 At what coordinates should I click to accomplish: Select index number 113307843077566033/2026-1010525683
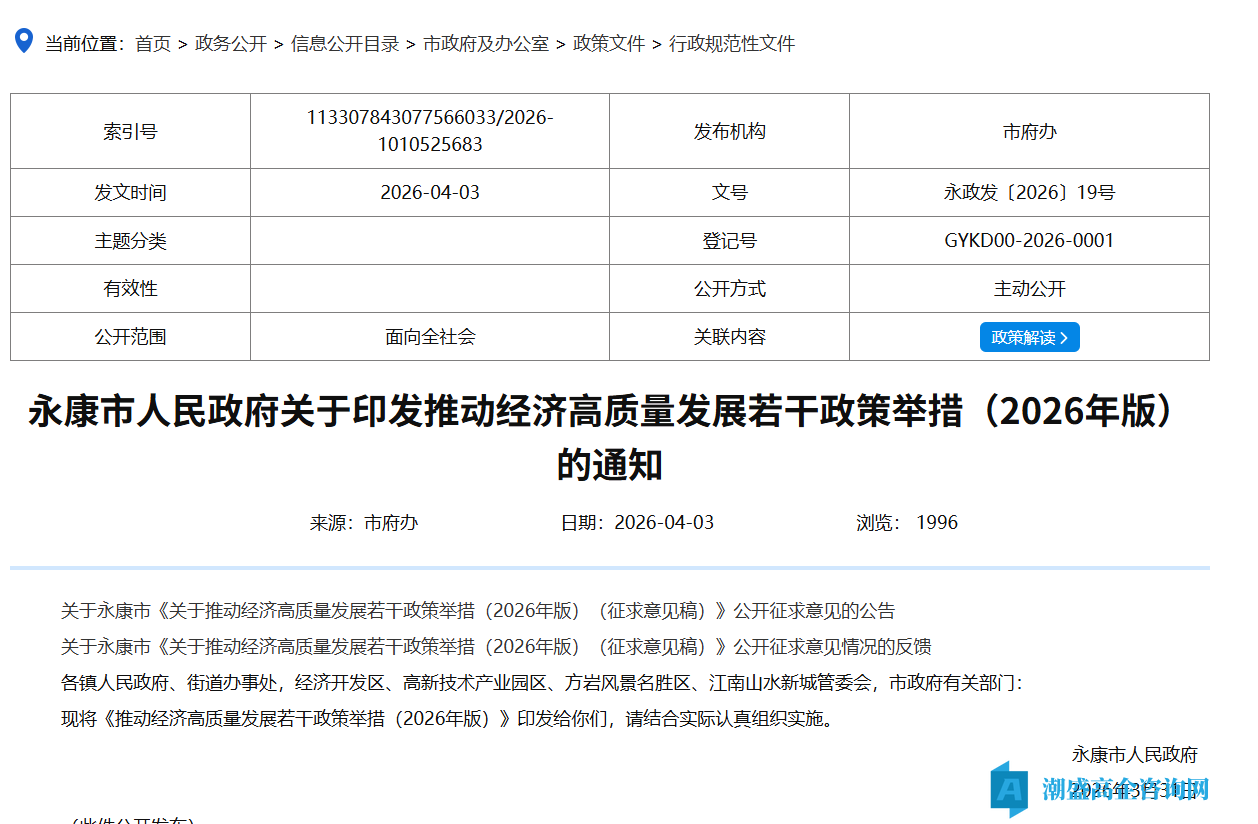430,131
